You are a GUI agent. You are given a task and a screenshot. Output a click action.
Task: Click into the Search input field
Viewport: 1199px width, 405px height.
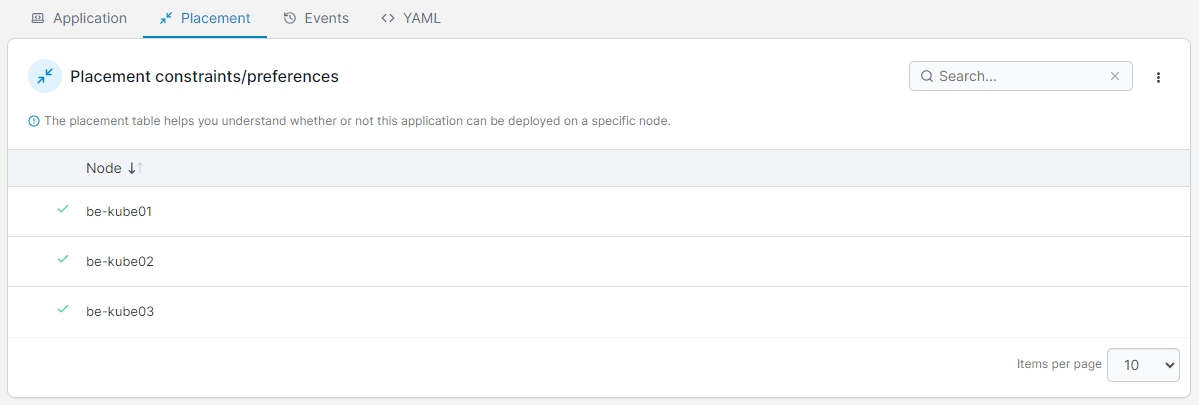click(x=1020, y=76)
